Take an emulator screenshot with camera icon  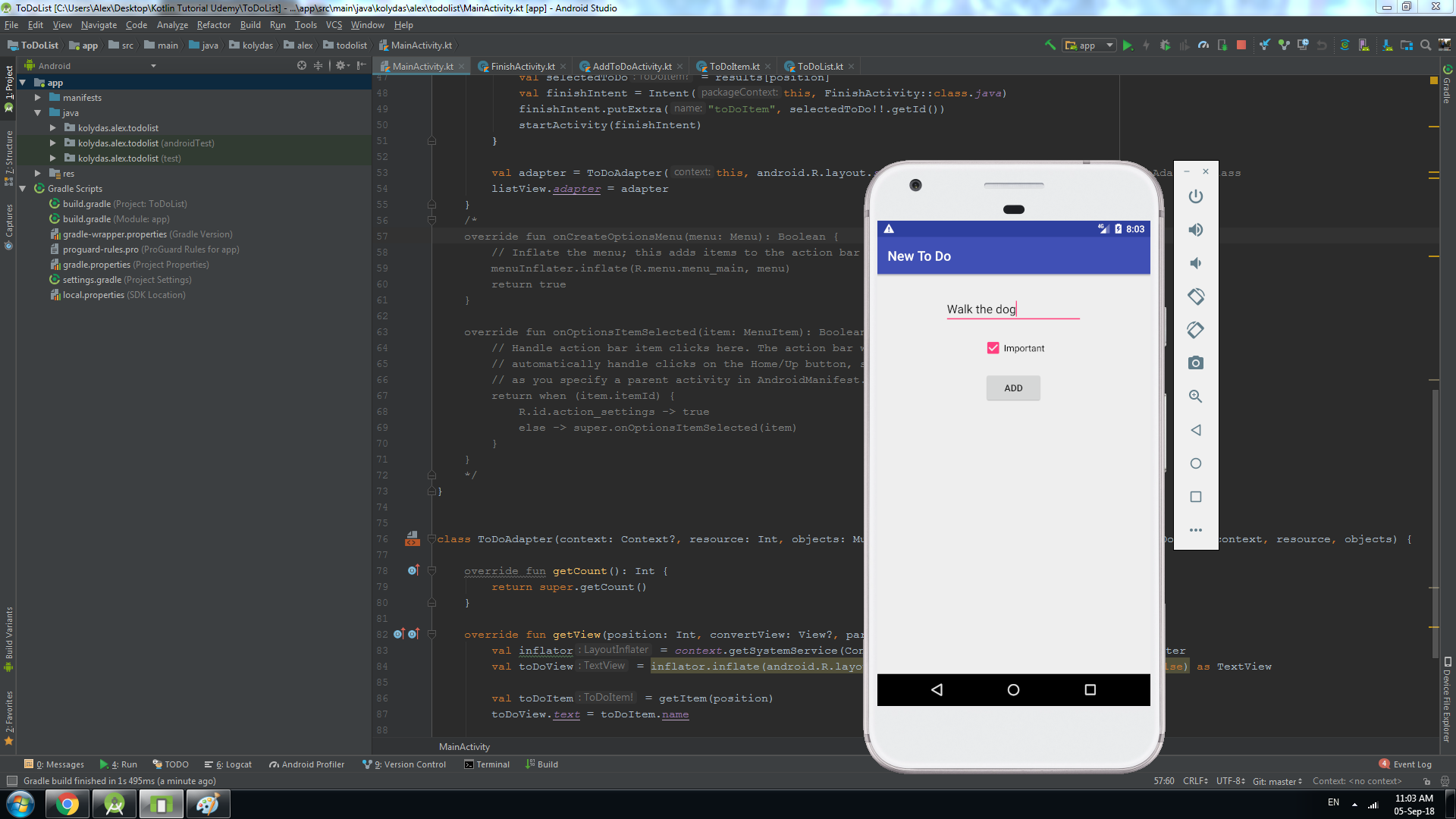[1196, 363]
